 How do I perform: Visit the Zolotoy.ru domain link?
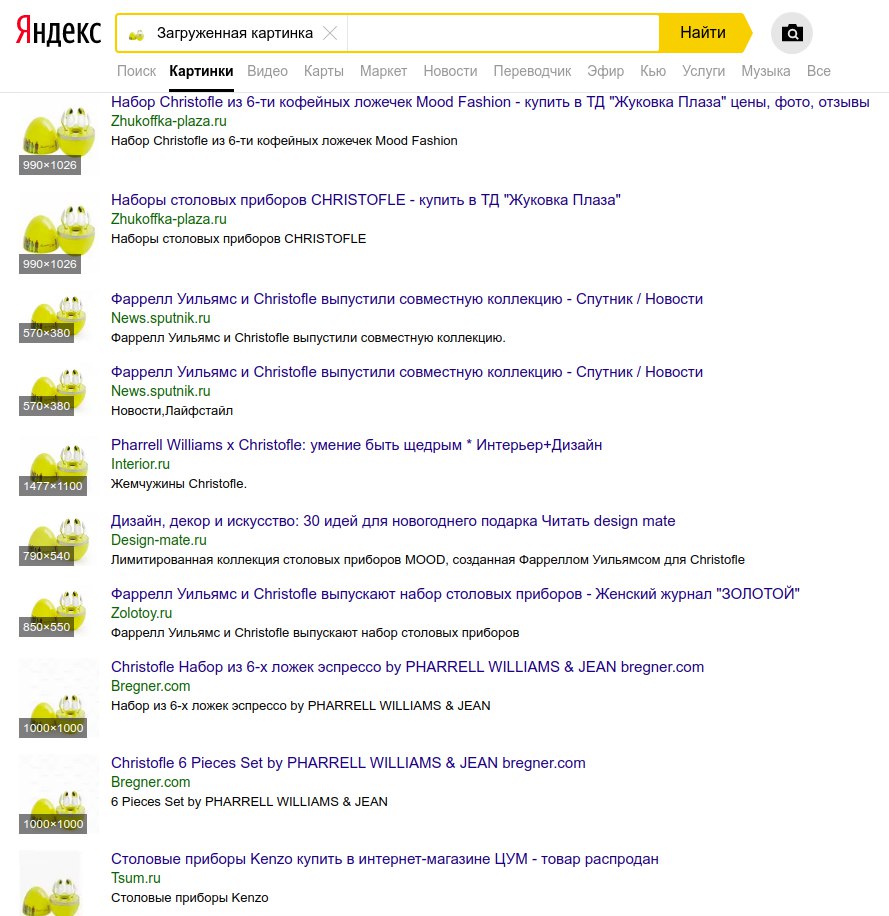pyautogui.click(x=141, y=613)
